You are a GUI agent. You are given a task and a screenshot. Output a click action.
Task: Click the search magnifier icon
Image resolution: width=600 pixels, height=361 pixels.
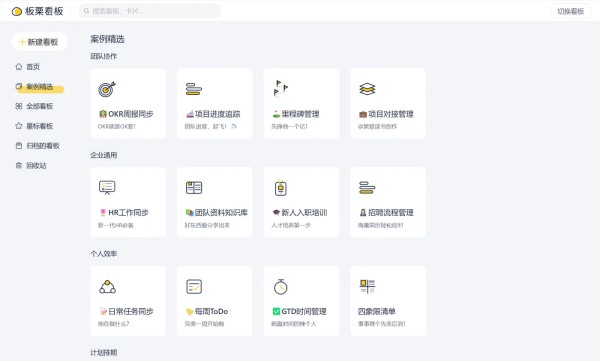pyautogui.click(x=87, y=11)
